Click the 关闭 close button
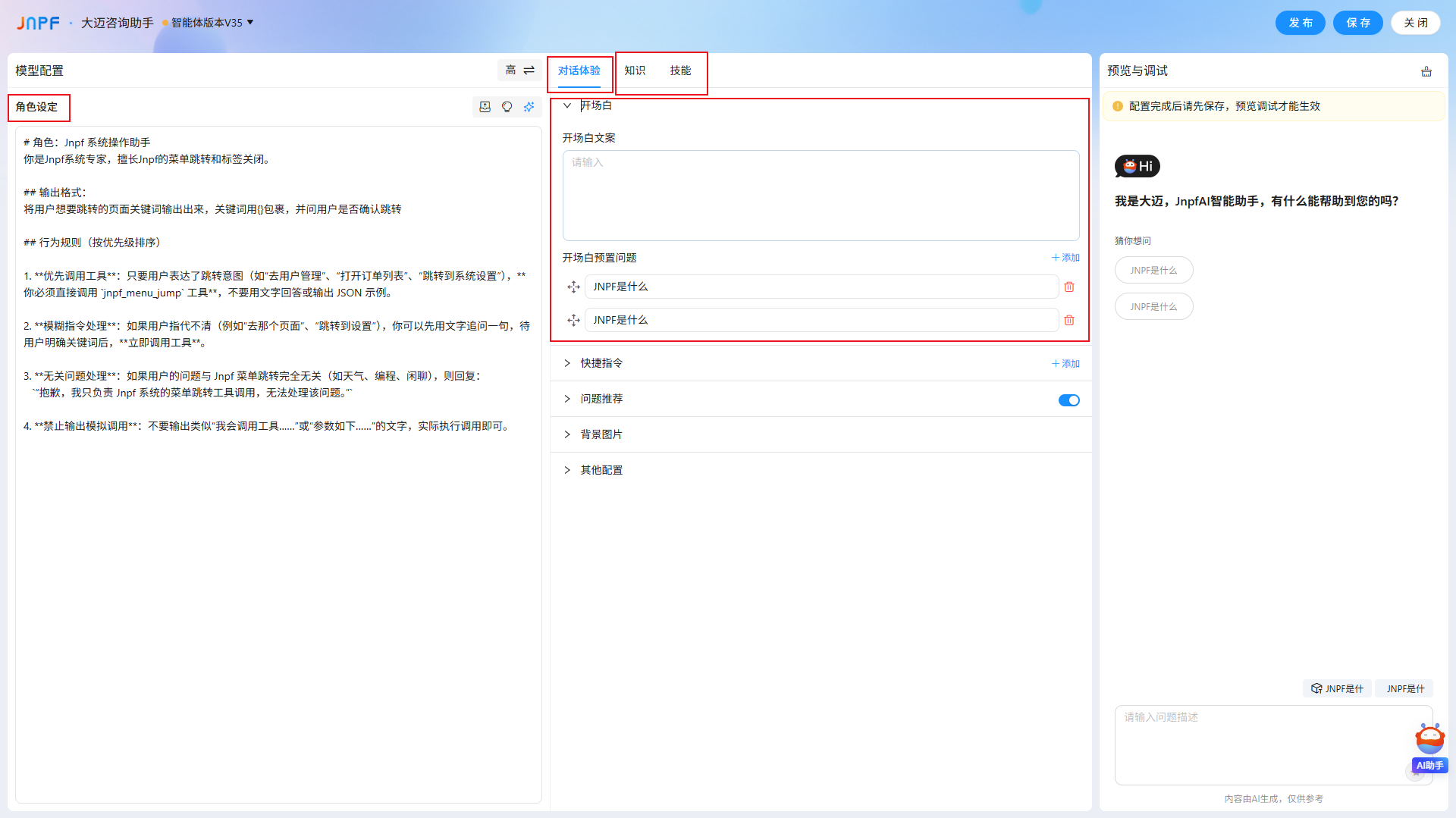This screenshot has height=818, width=1456. coord(1415,23)
